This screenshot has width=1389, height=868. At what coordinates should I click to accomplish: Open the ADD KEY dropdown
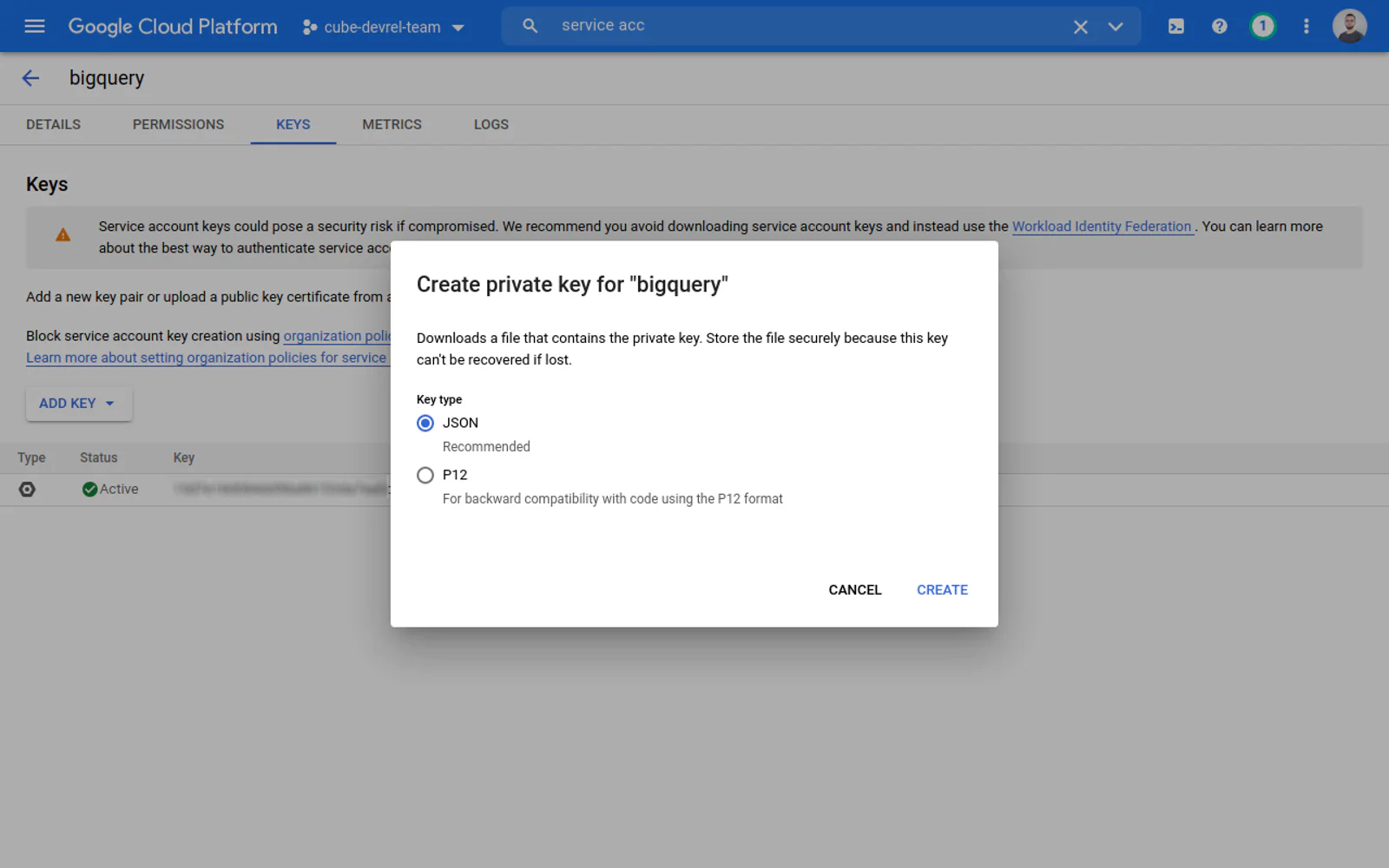click(79, 404)
